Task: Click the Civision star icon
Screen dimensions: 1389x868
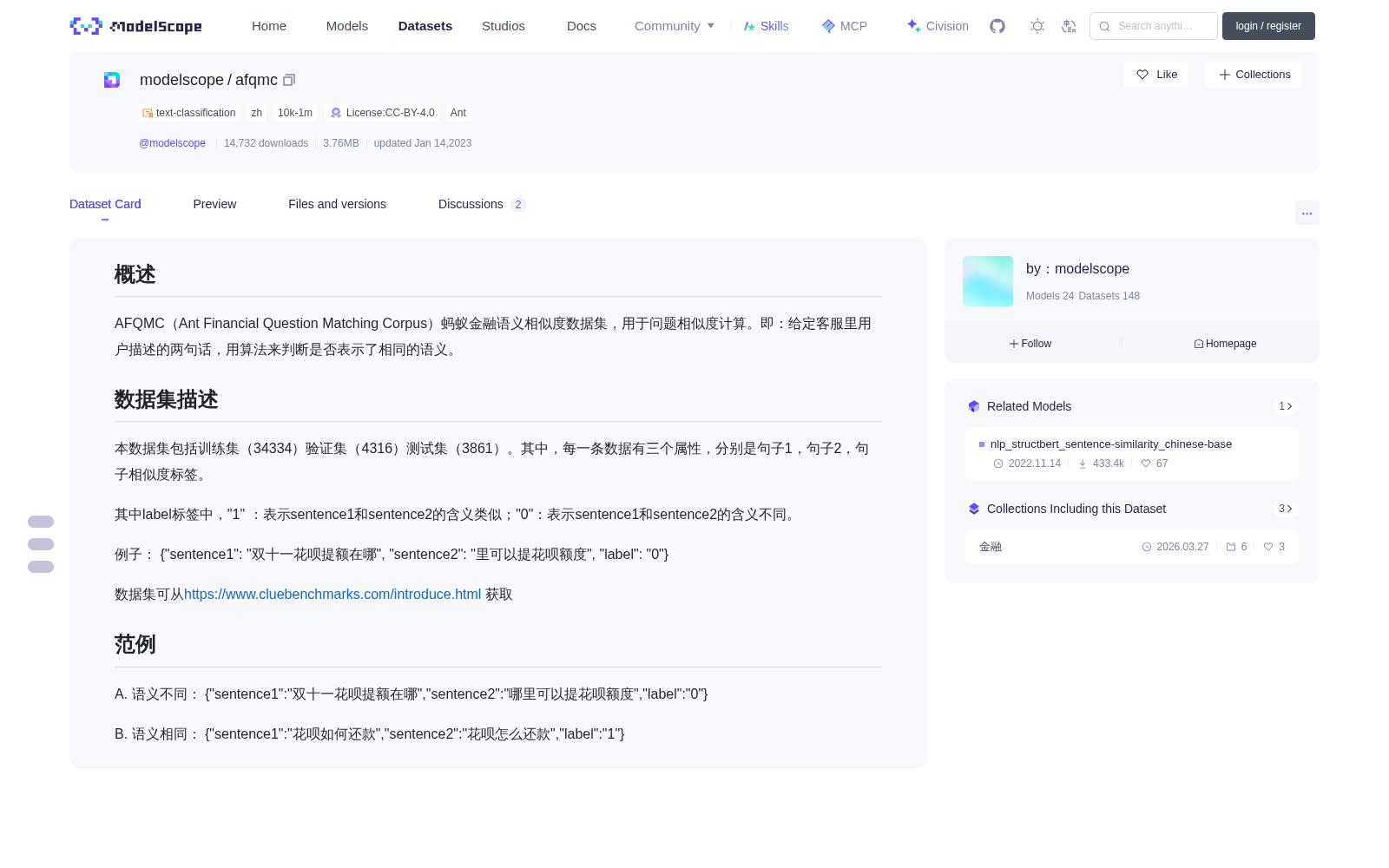Action: point(913,26)
